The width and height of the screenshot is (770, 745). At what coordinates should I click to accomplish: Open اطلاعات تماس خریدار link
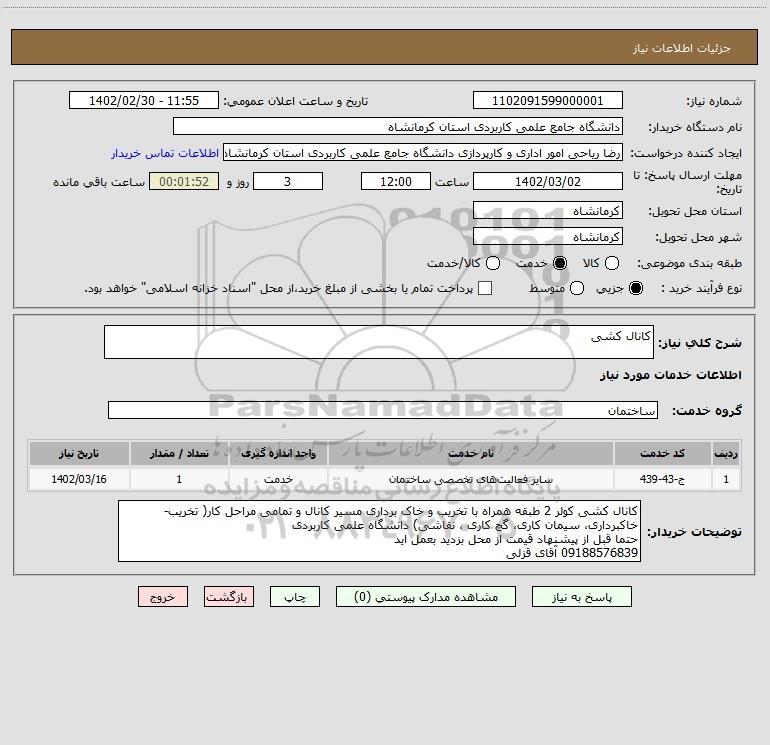(x=165, y=153)
